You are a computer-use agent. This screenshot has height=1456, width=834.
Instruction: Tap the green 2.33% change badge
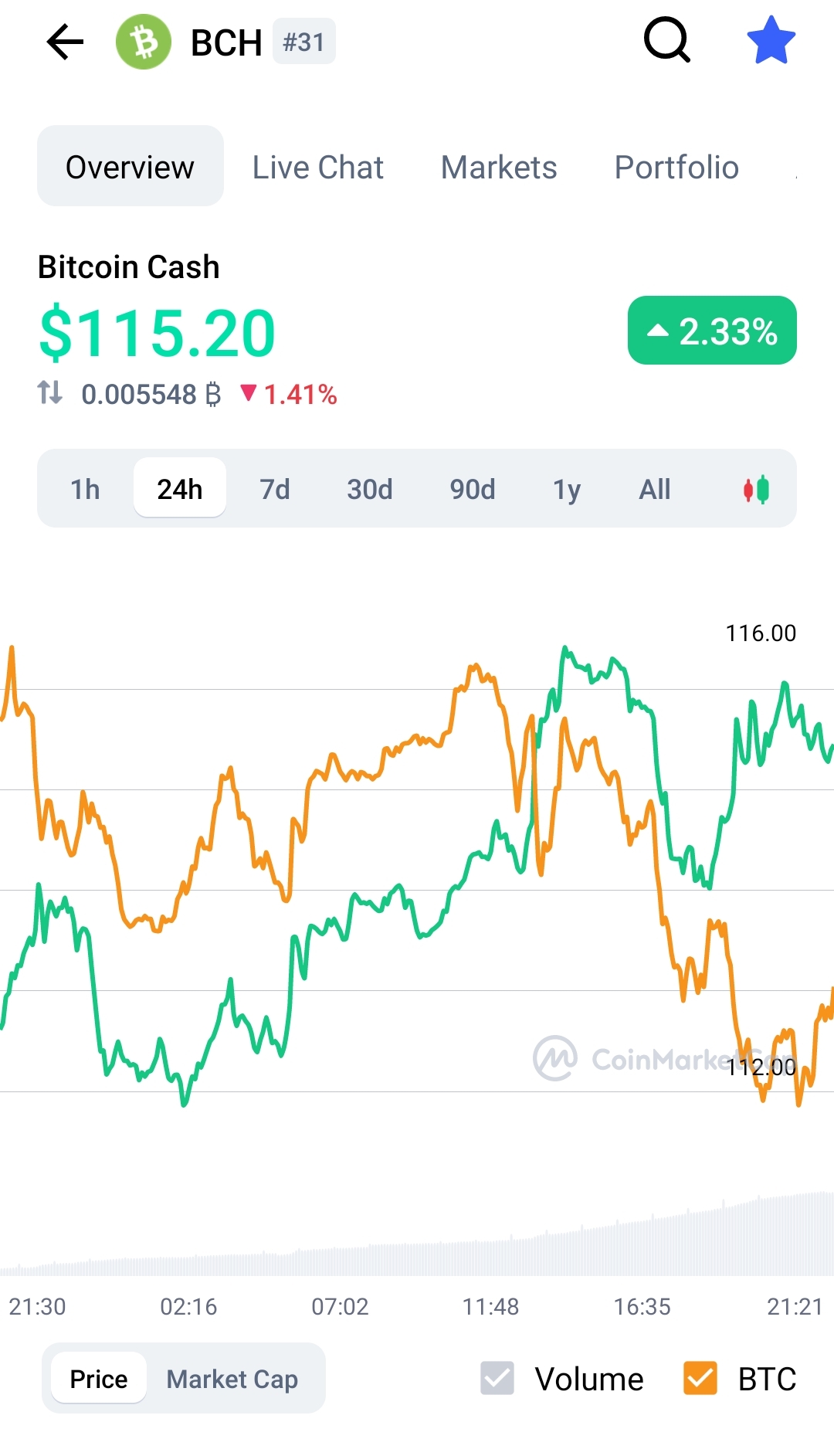tap(712, 331)
